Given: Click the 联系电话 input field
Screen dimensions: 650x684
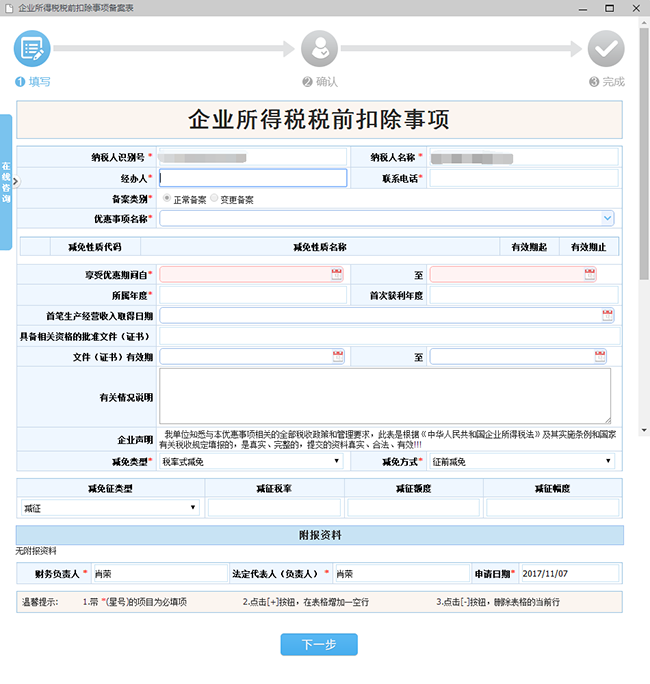Looking at the screenshot, I should click(x=523, y=178).
